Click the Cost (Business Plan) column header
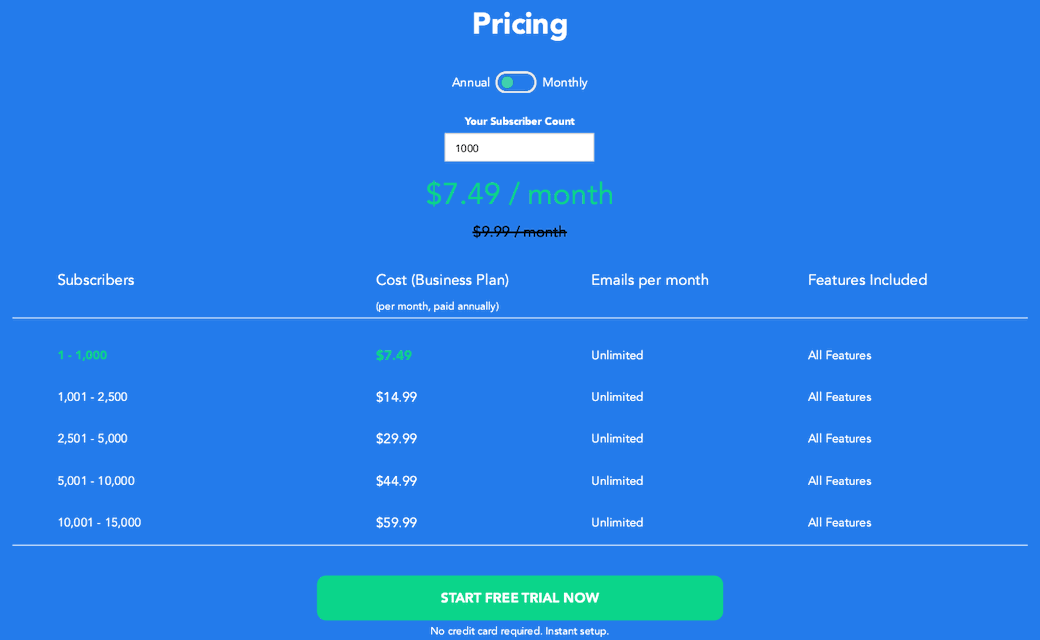Image resolution: width=1040 pixels, height=640 pixels. [442, 280]
